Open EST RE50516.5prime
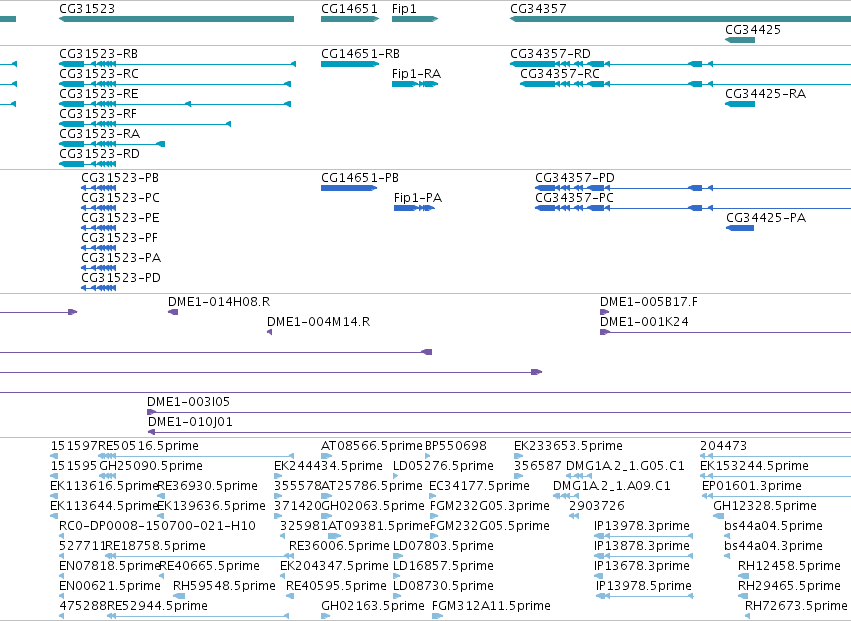This screenshot has width=851, height=621. point(148,446)
